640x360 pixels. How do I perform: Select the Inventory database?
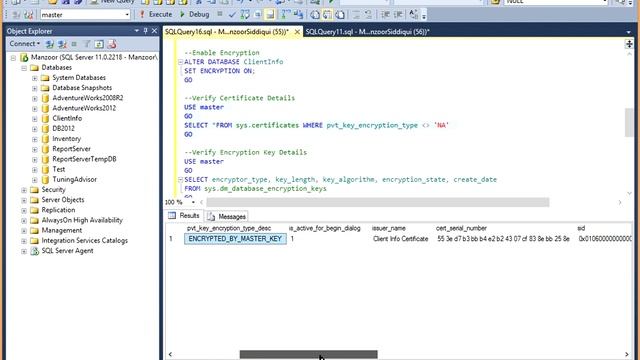pos(67,139)
